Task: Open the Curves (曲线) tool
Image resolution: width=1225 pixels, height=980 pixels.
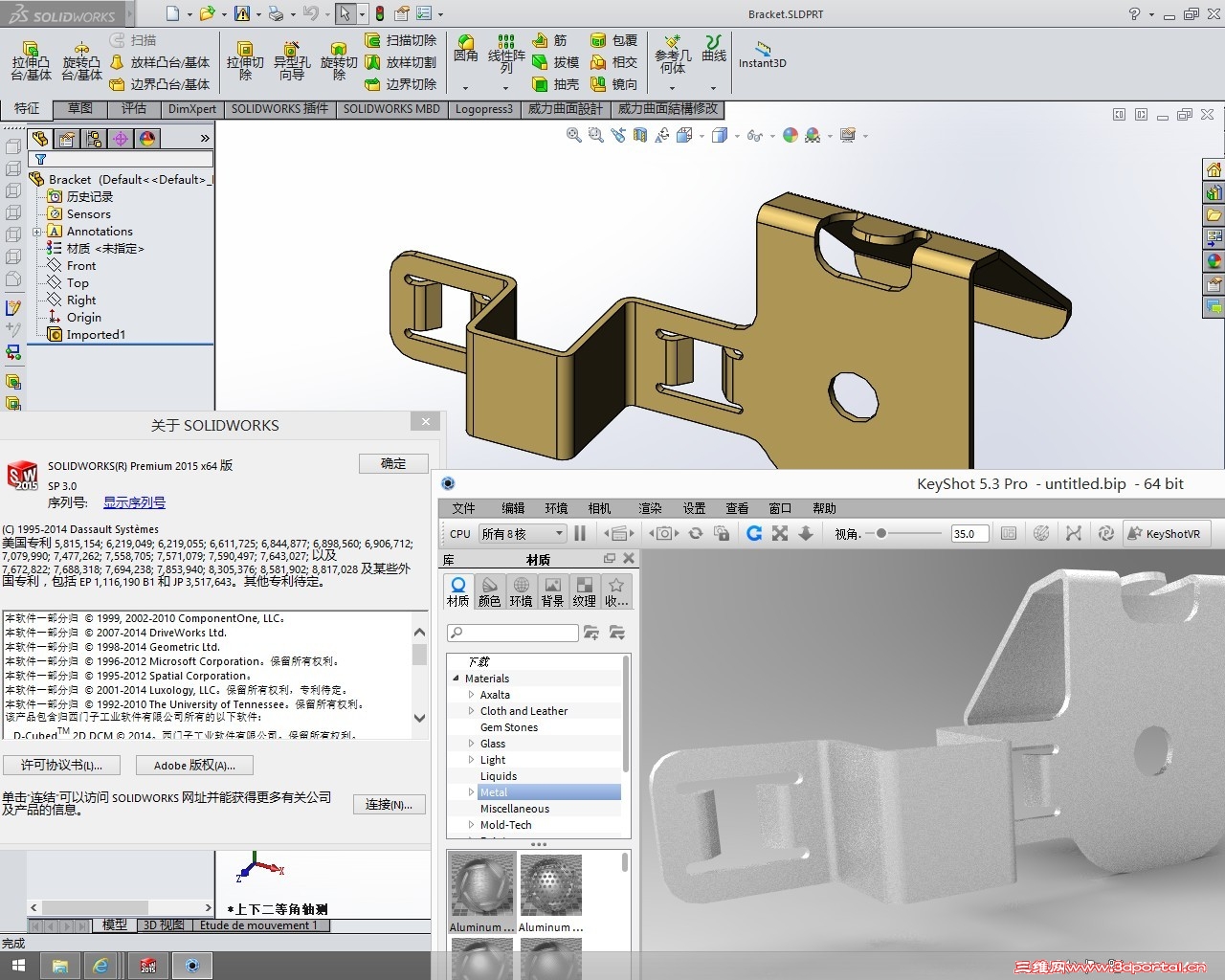Action: coord(714,50)
